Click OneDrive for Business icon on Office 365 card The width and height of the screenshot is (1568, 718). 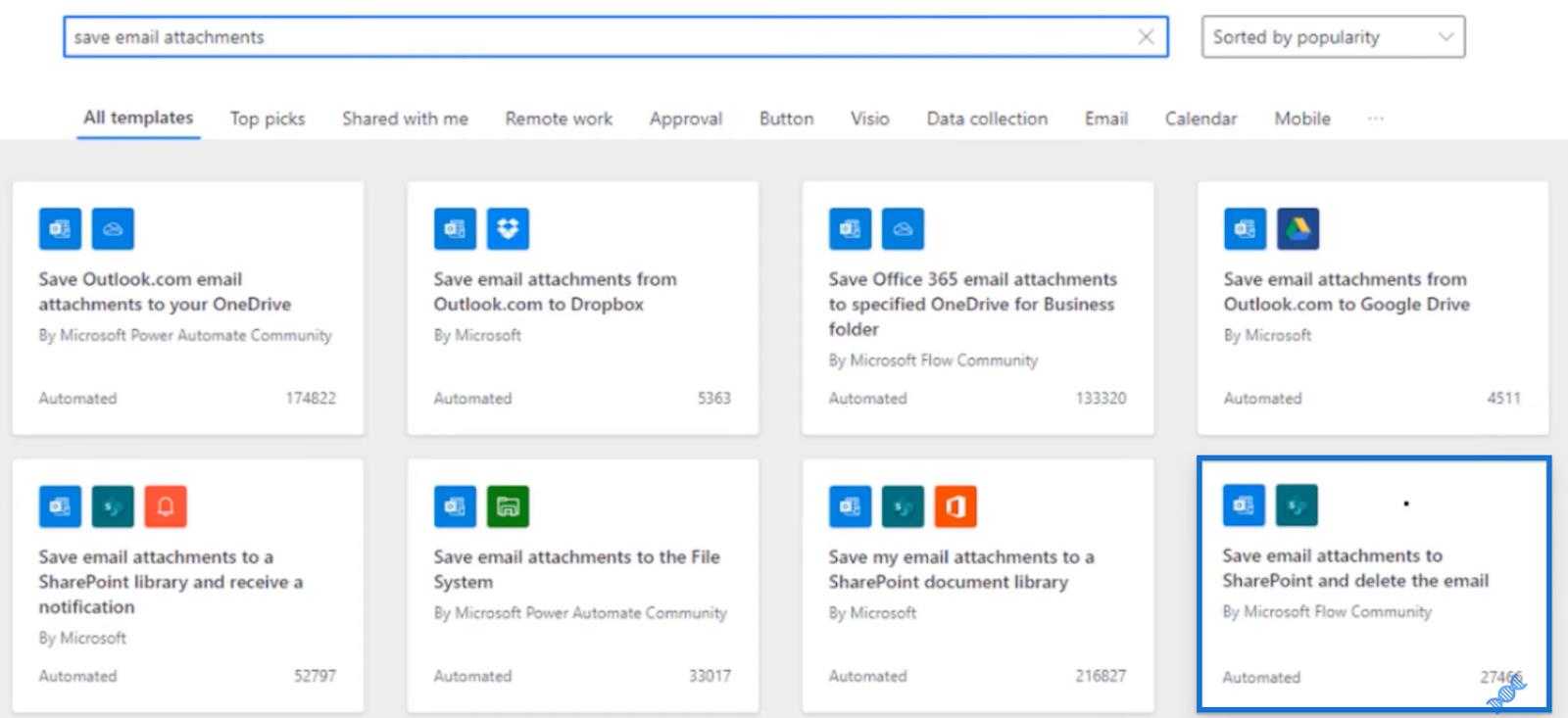pos(903,229)
